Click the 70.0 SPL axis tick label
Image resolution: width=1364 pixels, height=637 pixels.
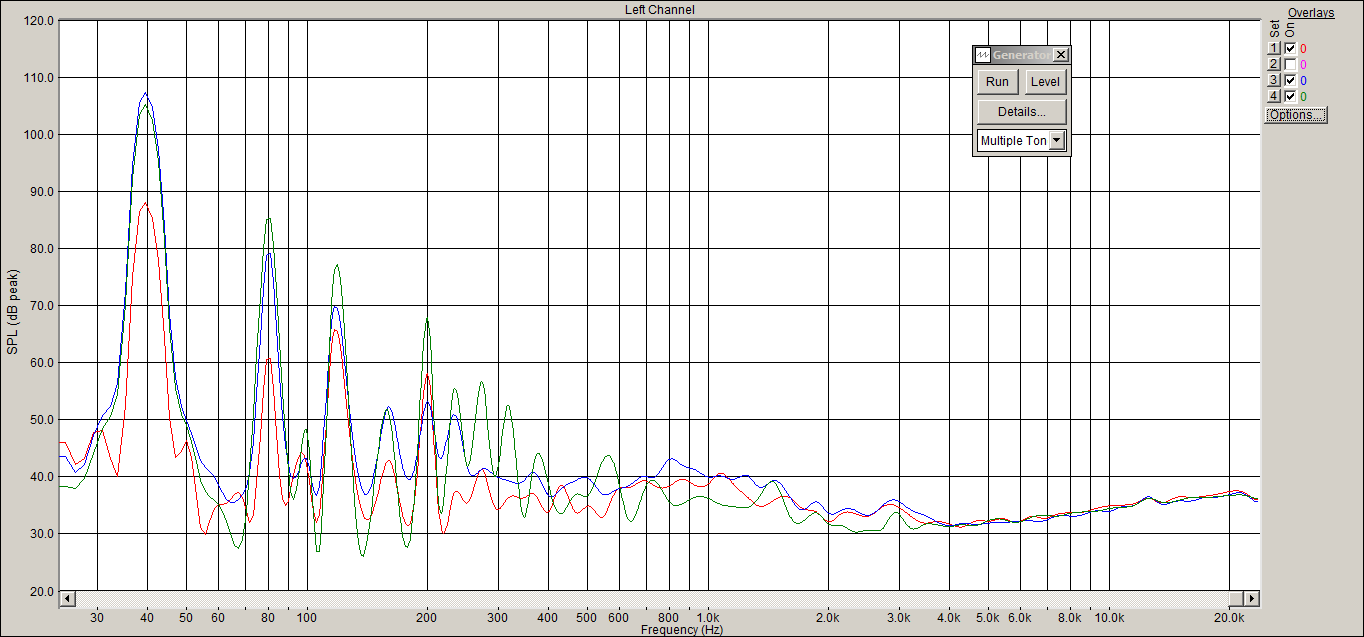point(41,305)
